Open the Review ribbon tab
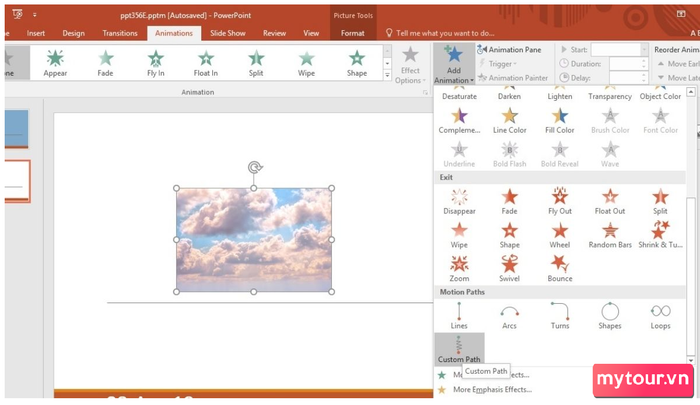This screenshot has width=700, height=405. click(x=274, y=33)
